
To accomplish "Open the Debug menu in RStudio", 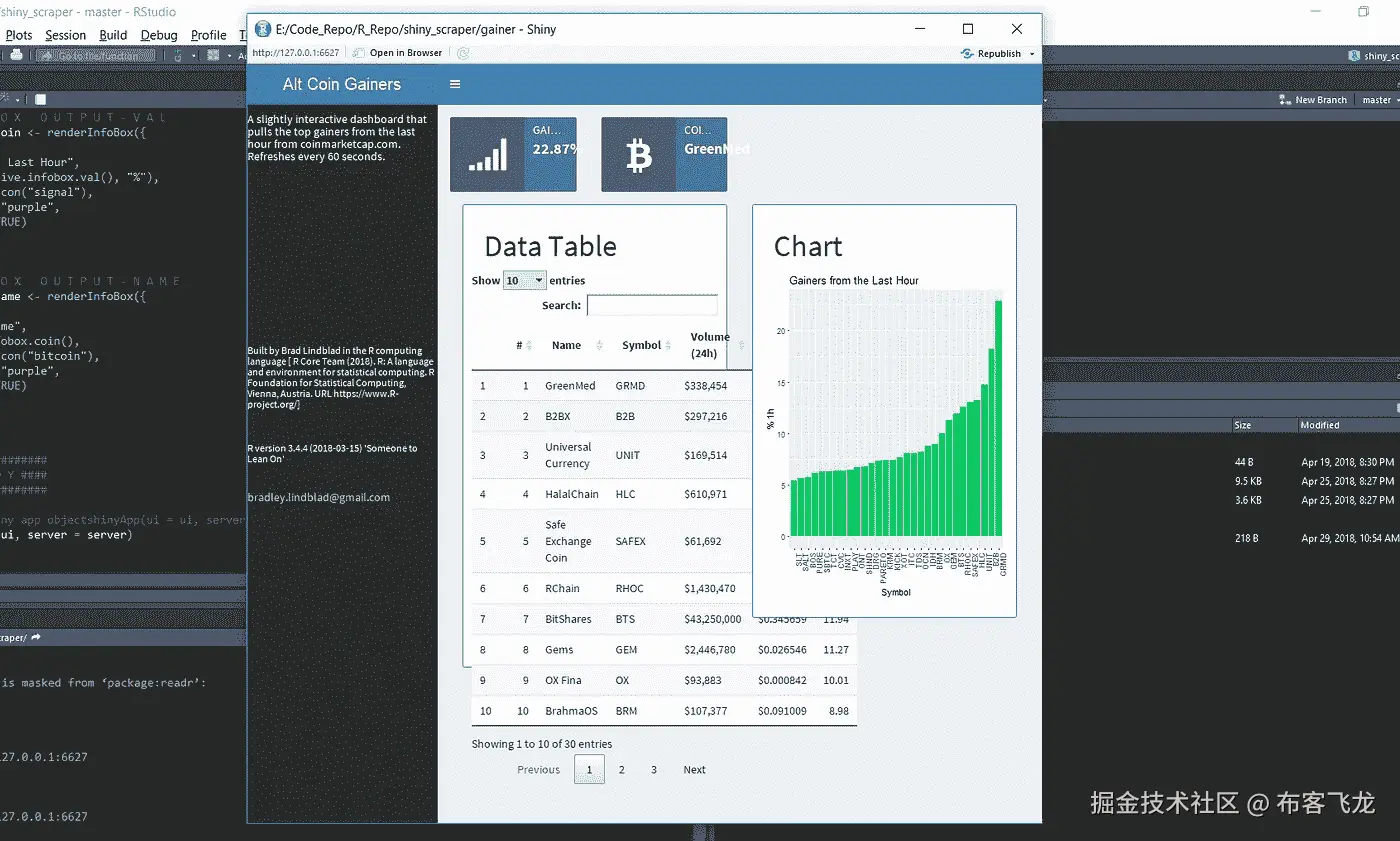I will 159,35.
